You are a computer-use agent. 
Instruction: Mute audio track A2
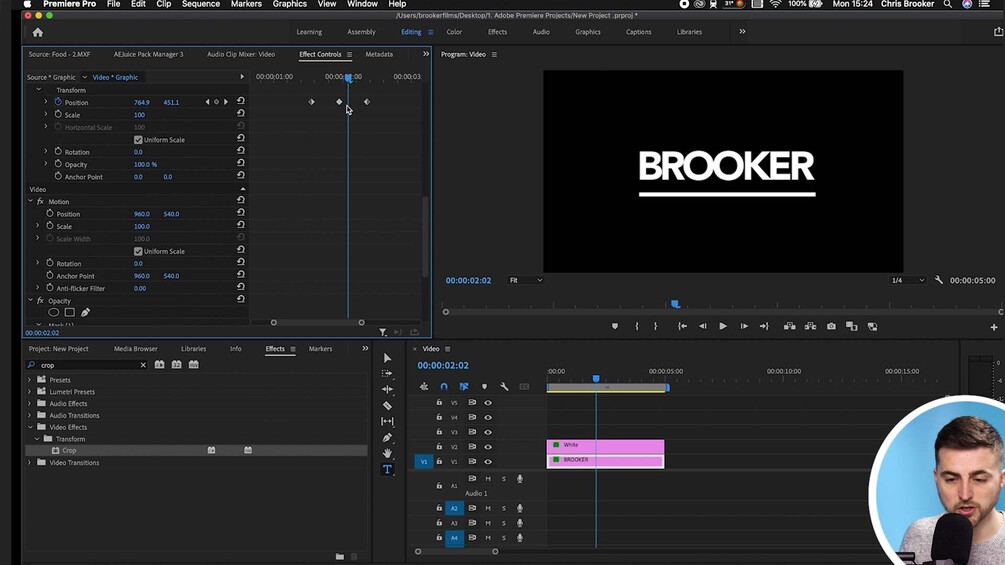click(488, 508)
